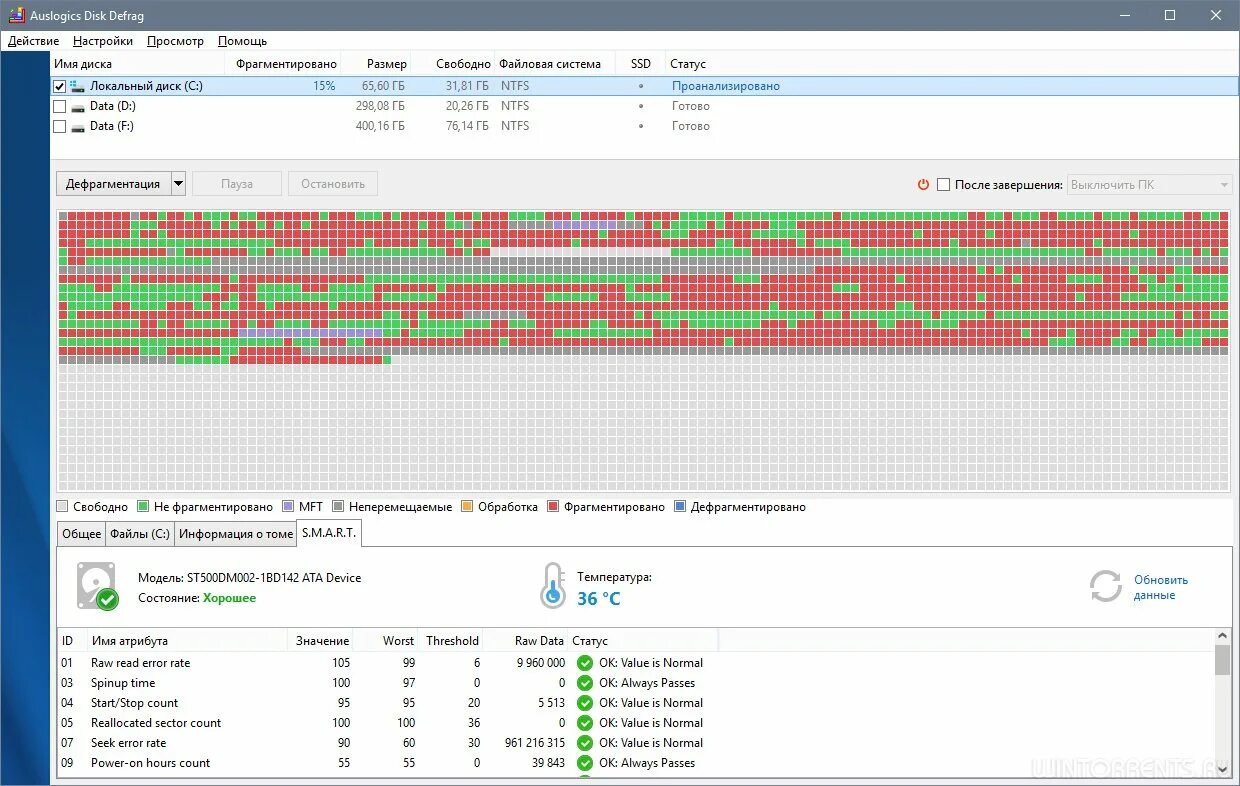Open the Выключить ПК combo box
The image size is (1240, 786).
pyautogui.click(x=1150, y=185)
